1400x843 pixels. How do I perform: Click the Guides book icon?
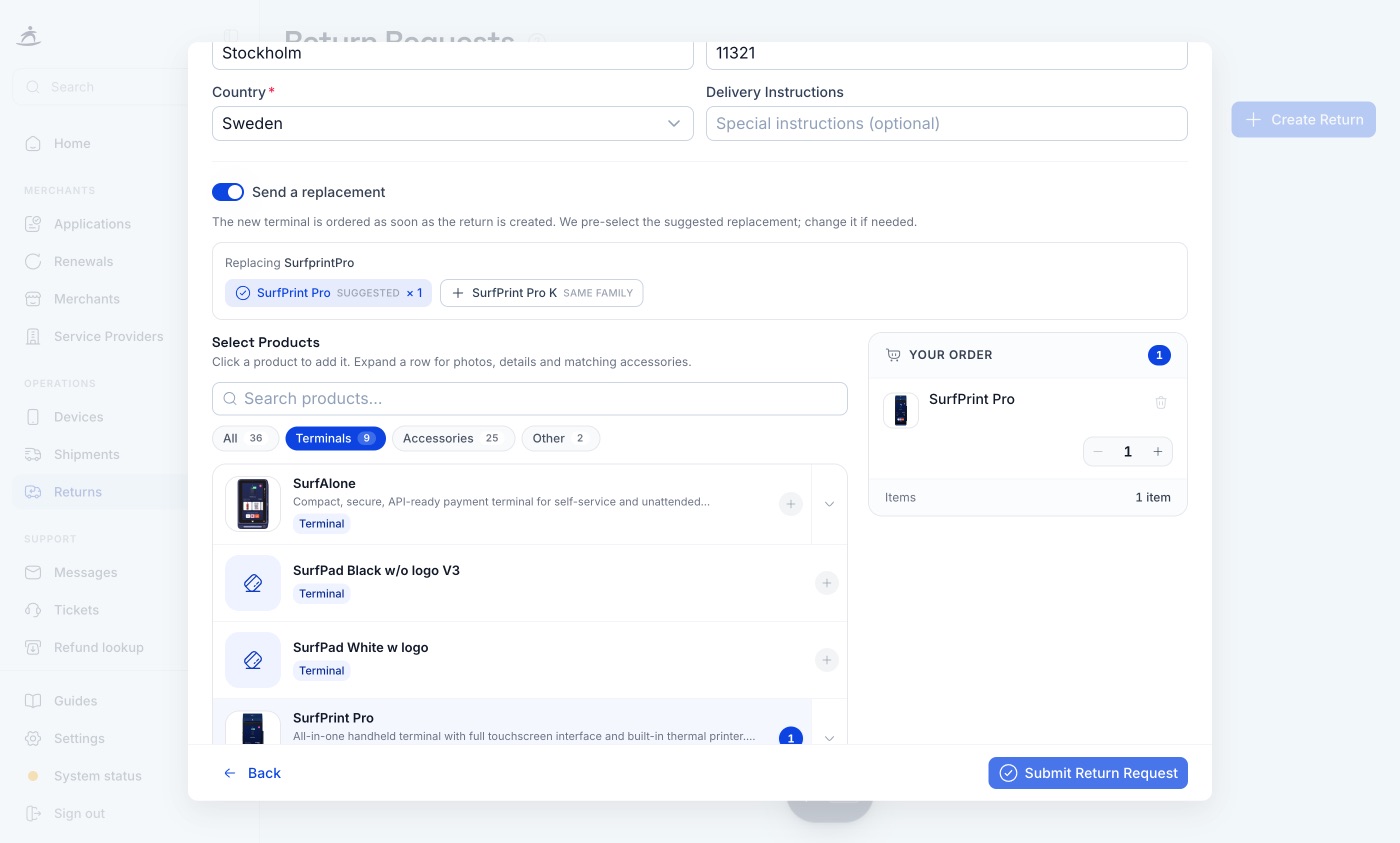[33, 701]
